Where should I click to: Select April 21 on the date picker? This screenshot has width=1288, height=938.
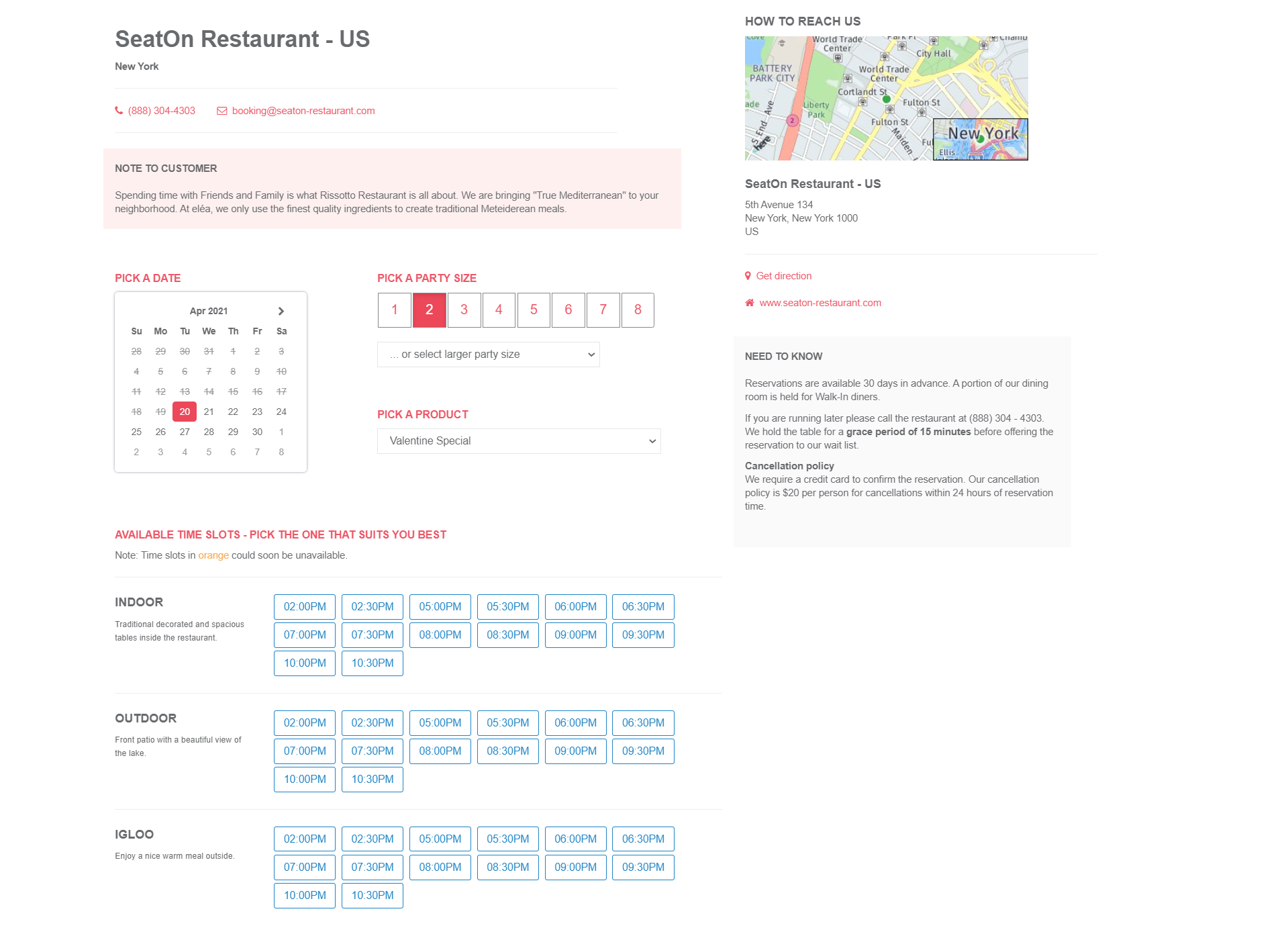click(x=209, y=412)
